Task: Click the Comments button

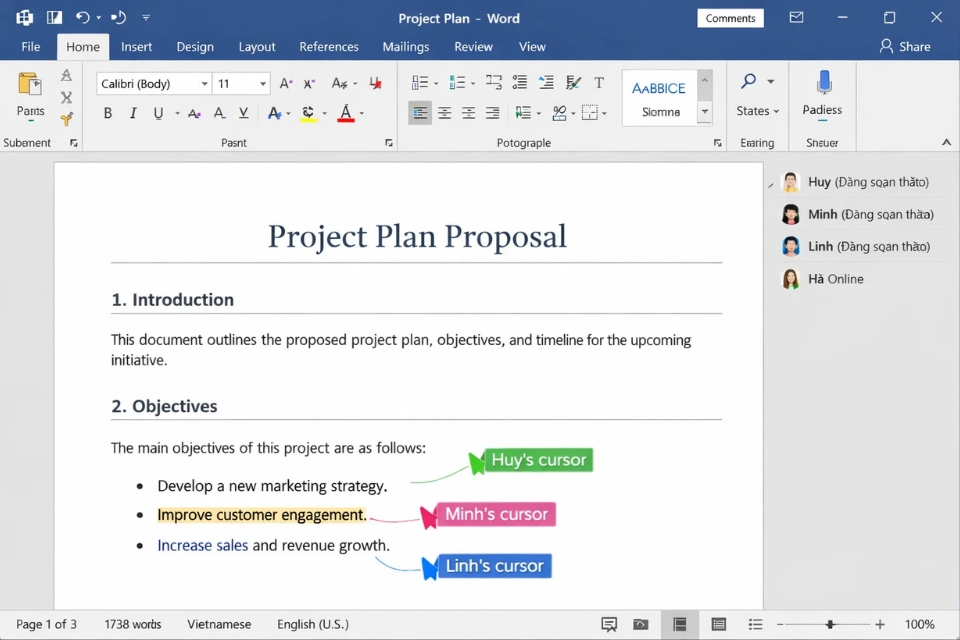Action: (730, 18)
